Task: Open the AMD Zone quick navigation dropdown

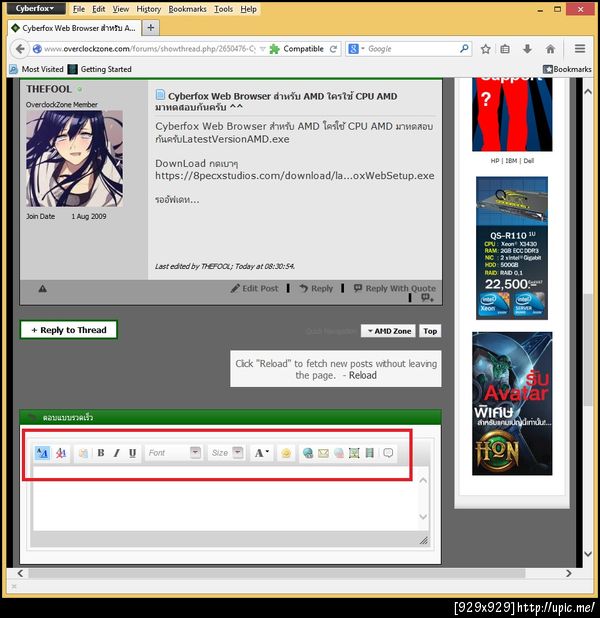Action: tap(388, 331)
